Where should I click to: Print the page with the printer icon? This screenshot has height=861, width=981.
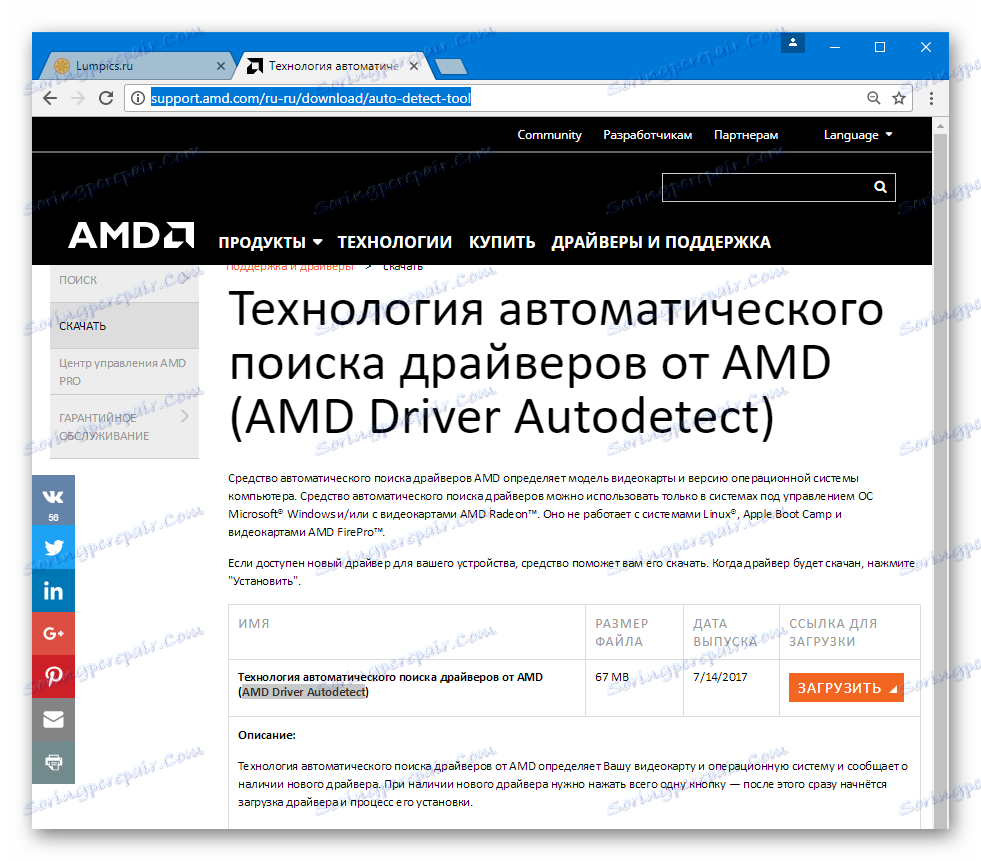pyautogui.click(x=53, y=762)
